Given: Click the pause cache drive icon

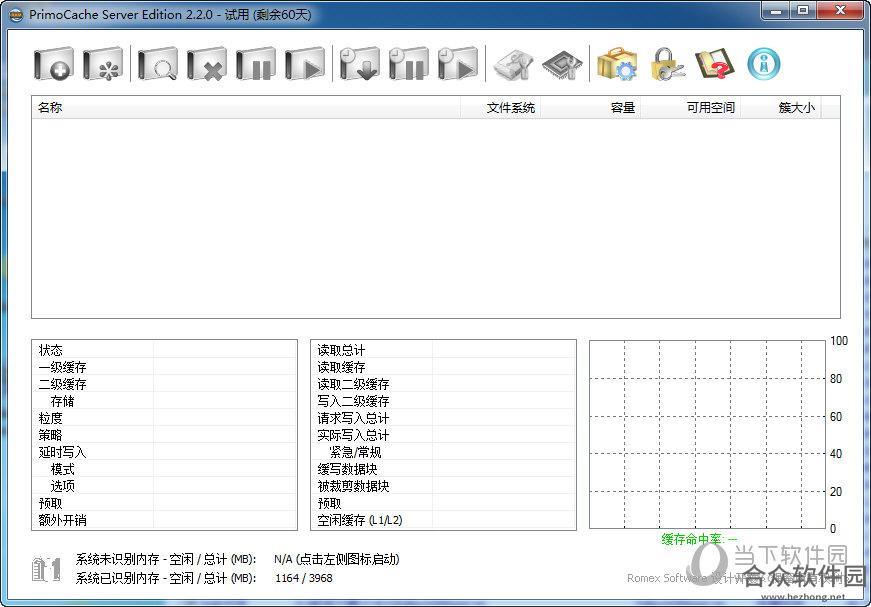Looking at the screenshot, I should tap(256, 64).
